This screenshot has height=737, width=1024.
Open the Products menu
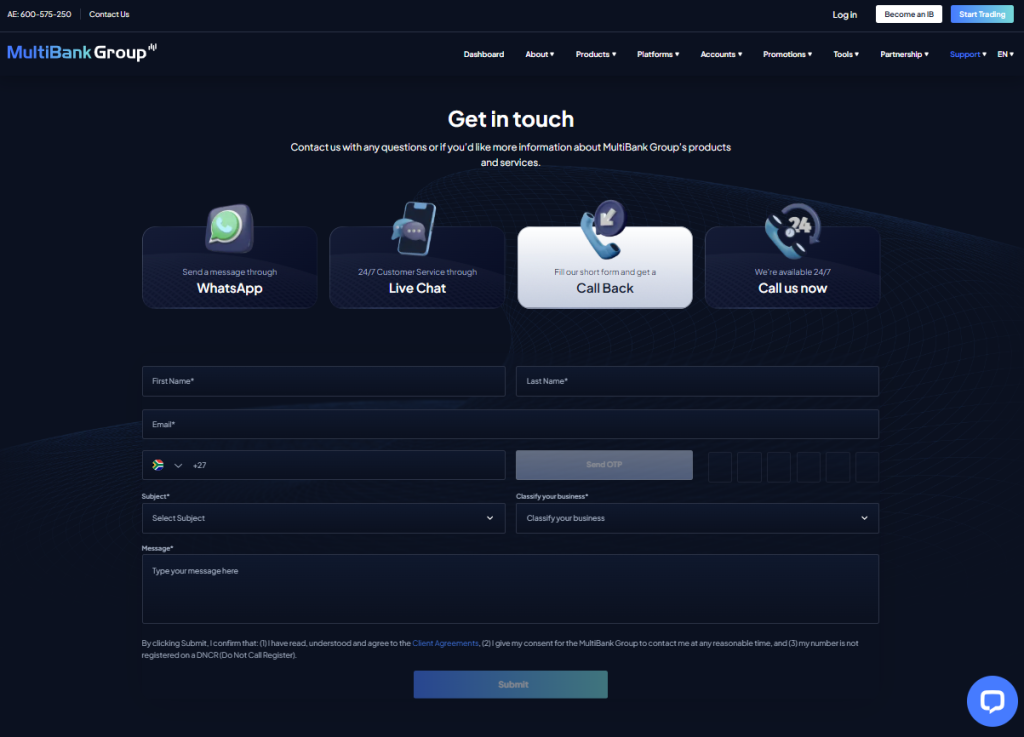(596, 54)
